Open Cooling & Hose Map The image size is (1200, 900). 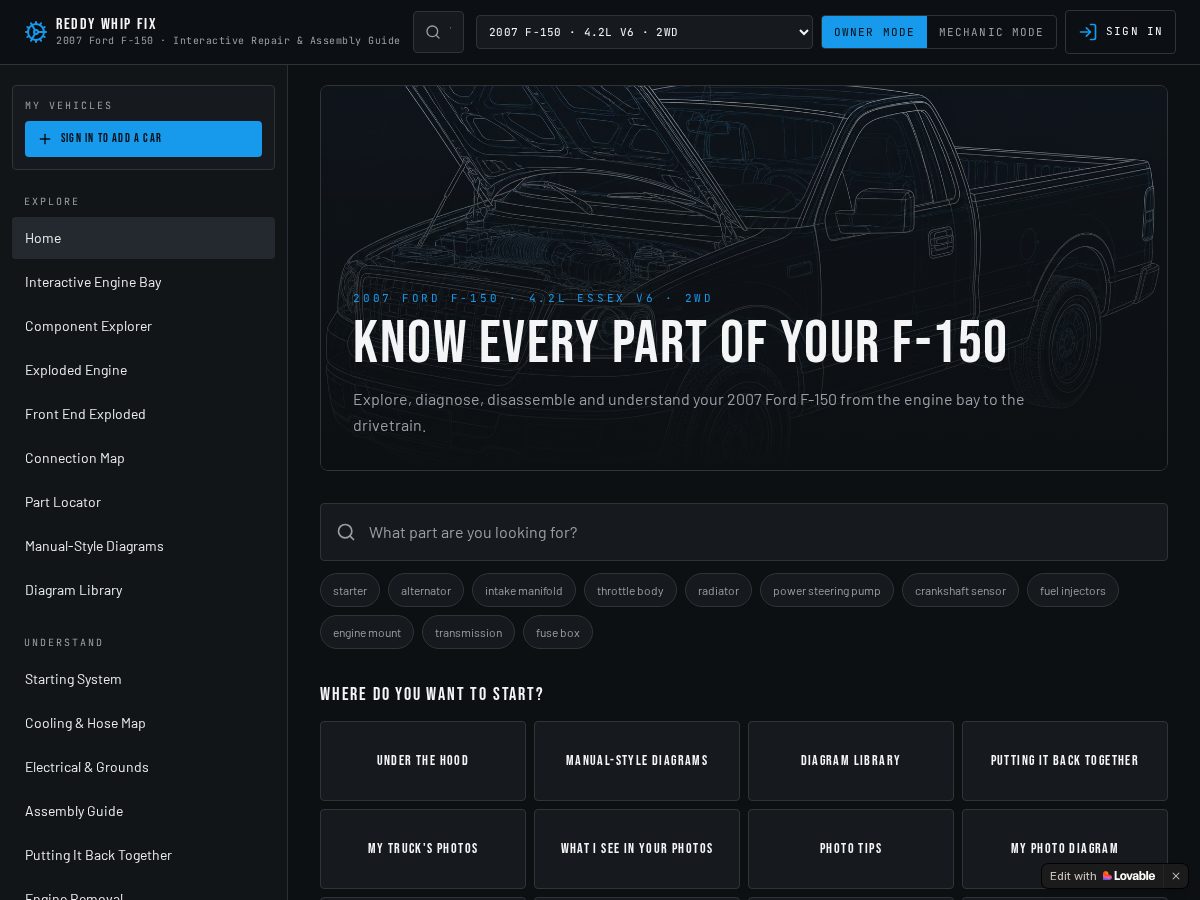pos(143,723)
